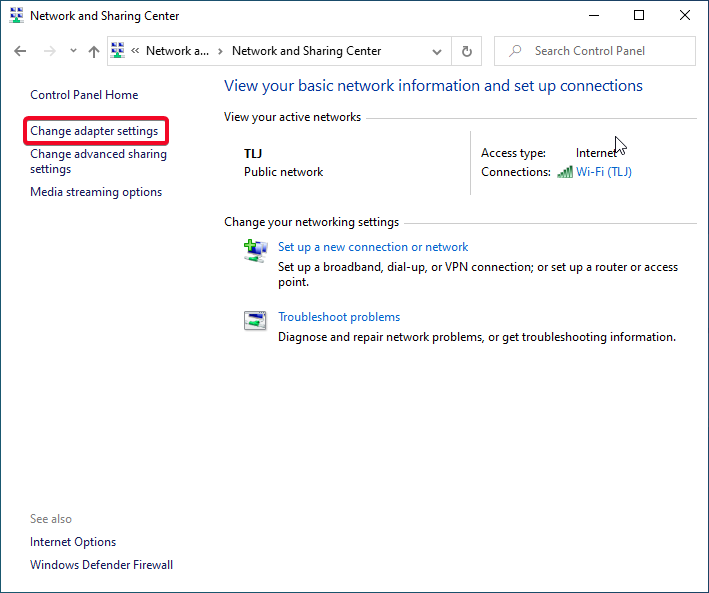709x593 pixels.
Task: Click the address bar network icon
Action: point(118,51)
